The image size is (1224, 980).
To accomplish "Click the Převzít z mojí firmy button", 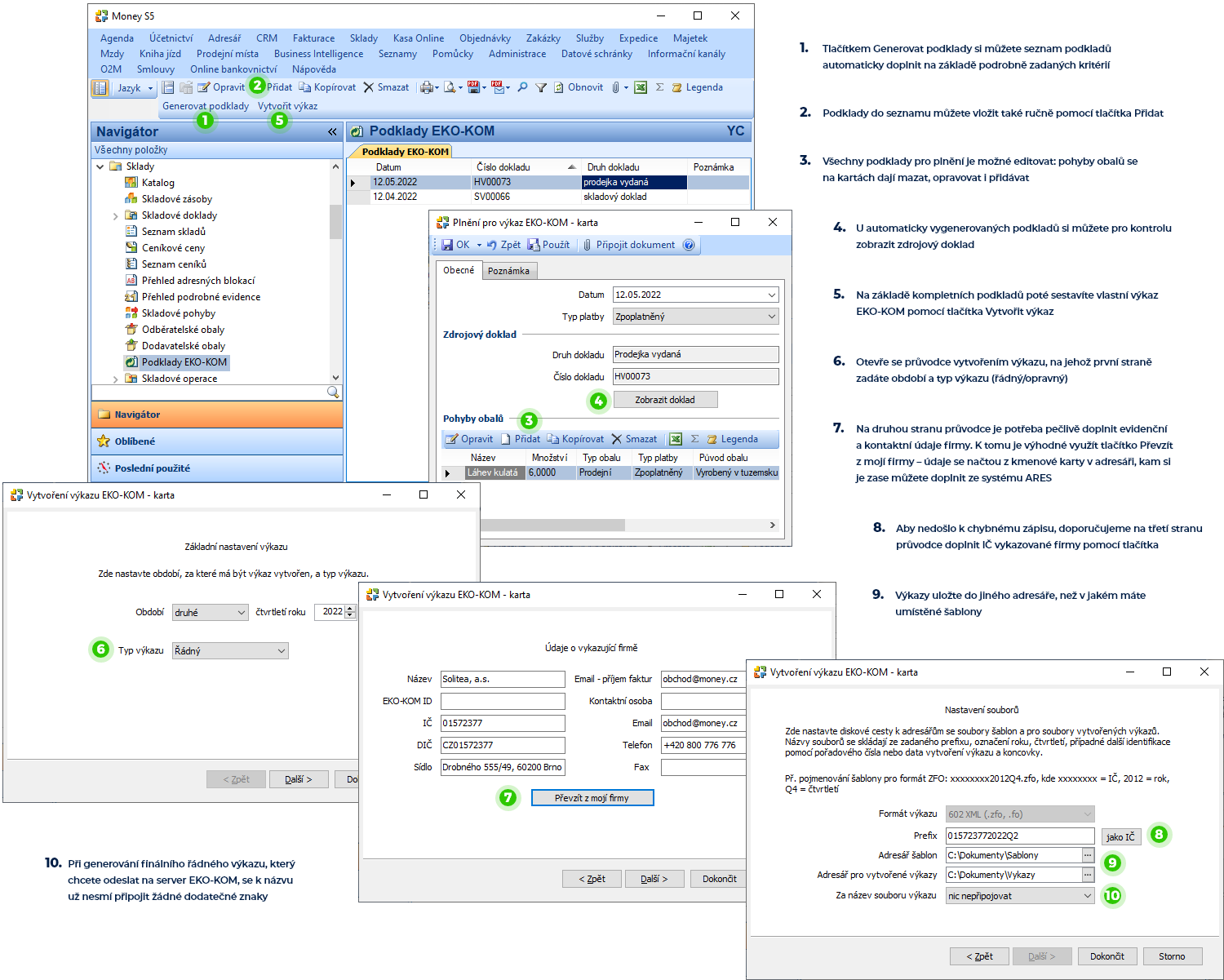I will click(x=592, y=798).
